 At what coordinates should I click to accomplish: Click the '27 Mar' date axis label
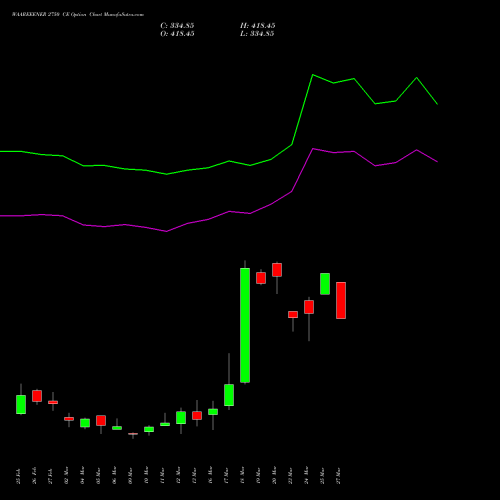[338, 476]
